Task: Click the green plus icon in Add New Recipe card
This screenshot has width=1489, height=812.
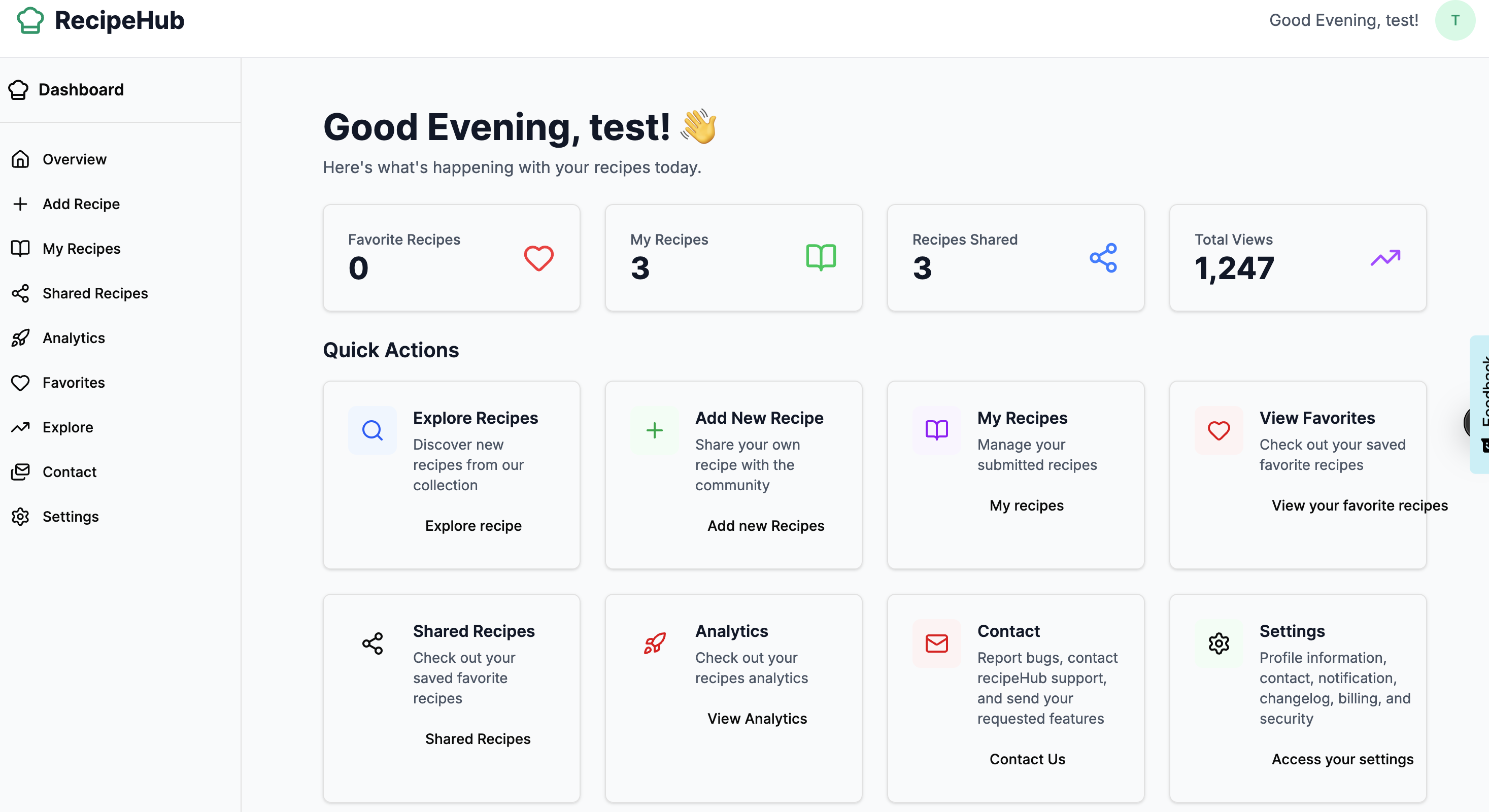Action: (x=654, y=430)
